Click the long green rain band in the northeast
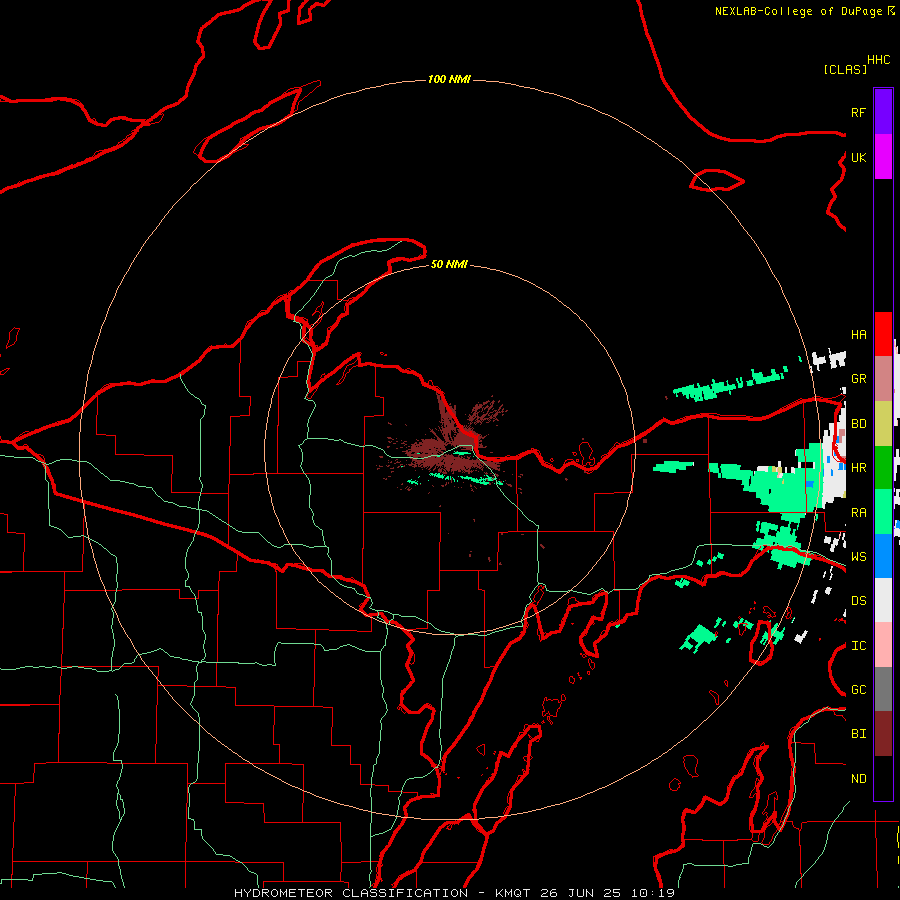This screenshot has height=900, width=900. pos(730,383)
